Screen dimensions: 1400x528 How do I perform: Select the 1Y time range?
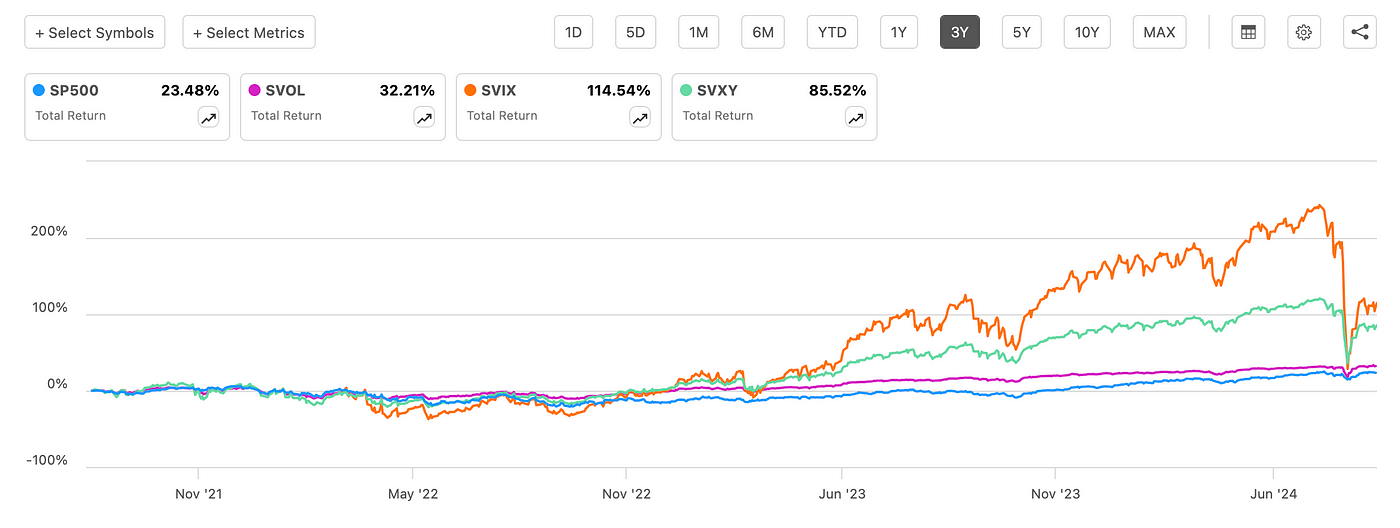coord(899,32)
